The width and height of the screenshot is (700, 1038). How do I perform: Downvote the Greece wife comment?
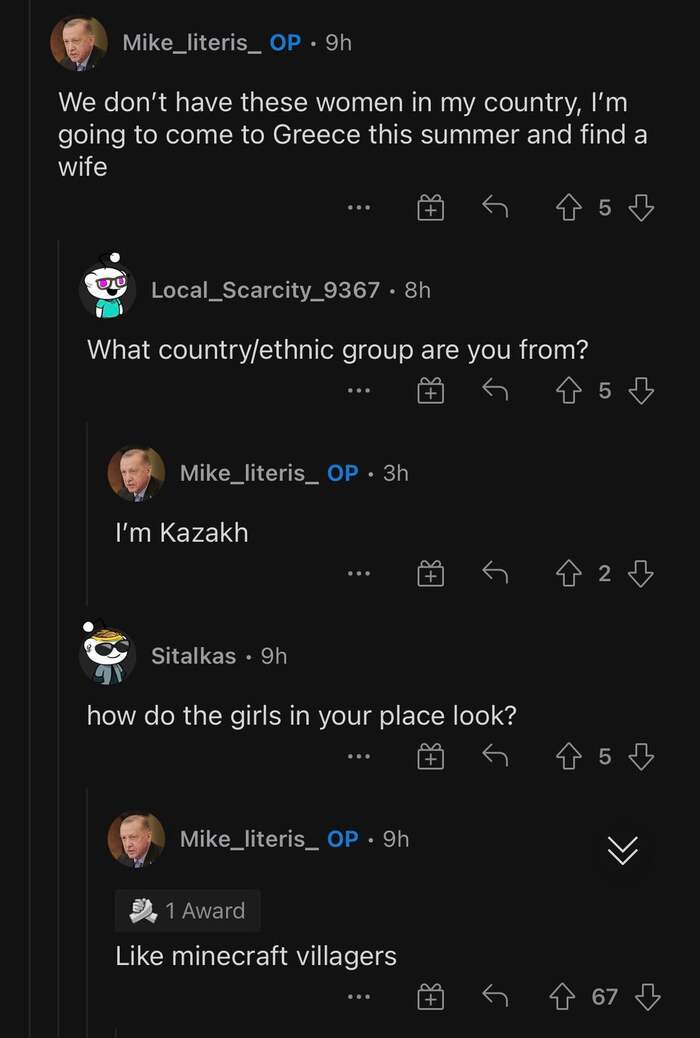pyautogui.click(x=641, y=207)
